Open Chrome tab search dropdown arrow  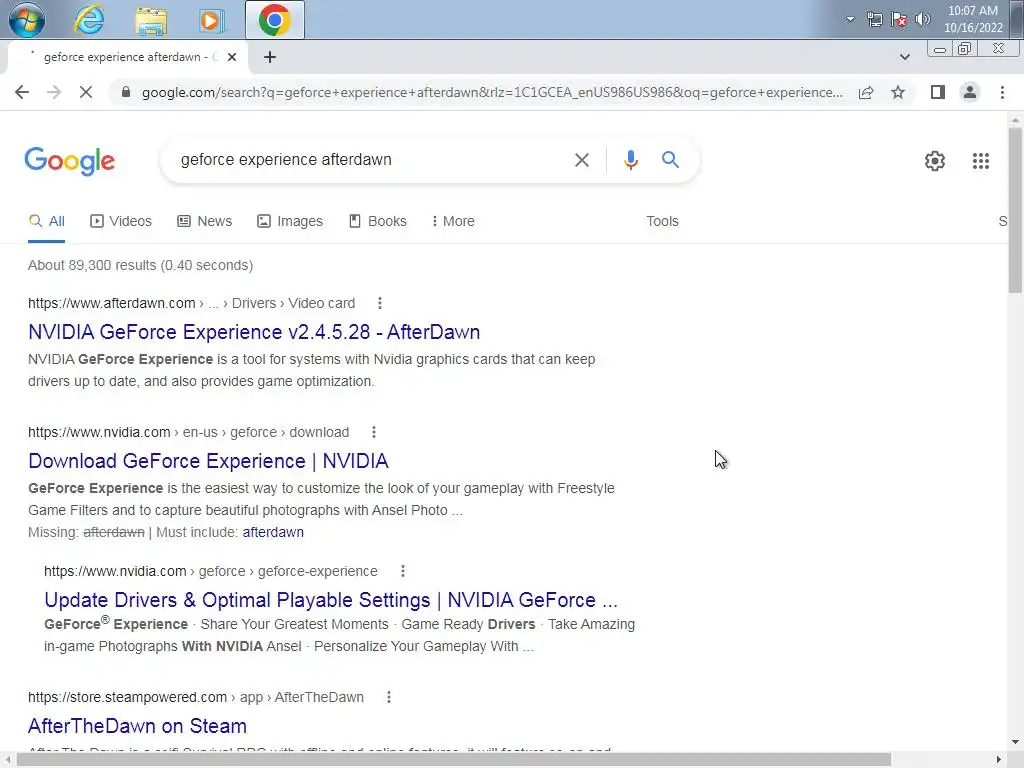click(904, 57)
